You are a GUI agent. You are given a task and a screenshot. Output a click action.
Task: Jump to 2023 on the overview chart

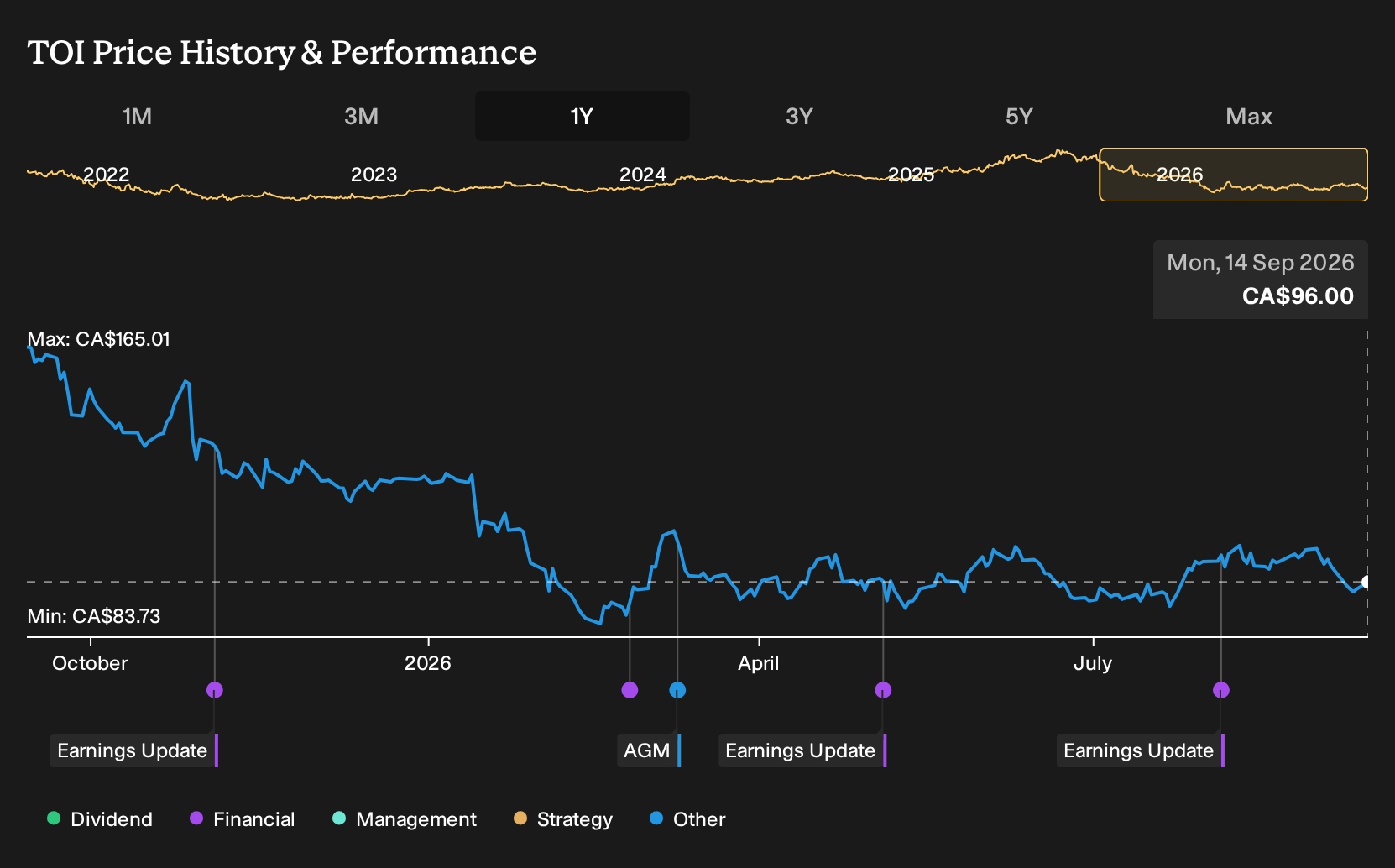point(374,175)
